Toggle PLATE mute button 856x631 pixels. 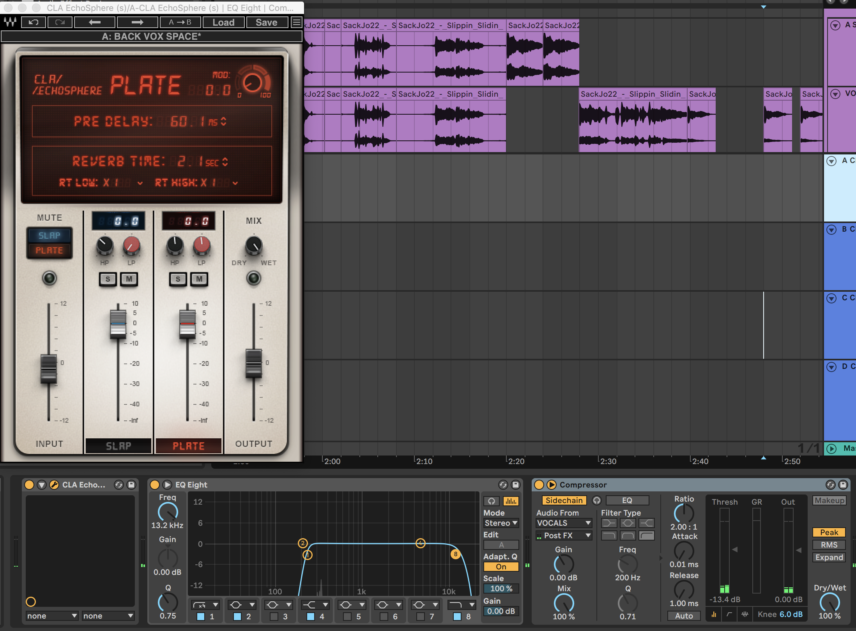(49, 251)
